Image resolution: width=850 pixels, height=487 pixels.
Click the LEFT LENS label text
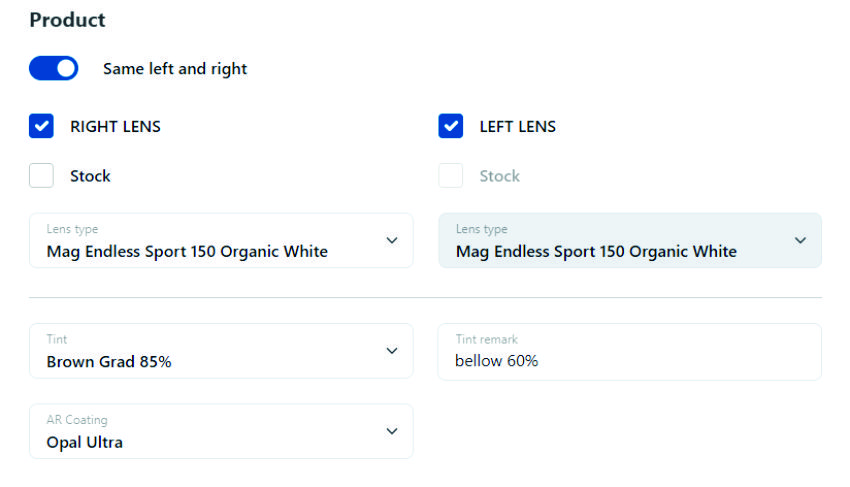[x=517, y=127]
